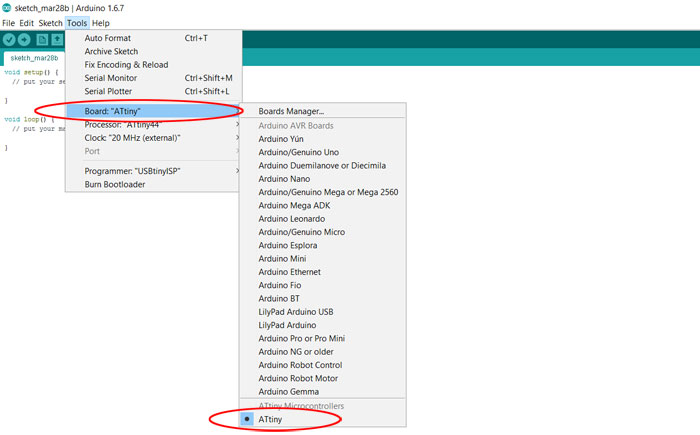Click the 'void setup()' code line
Image resolution: width=700 pixels, height=435 pixels.
point(31,72)
